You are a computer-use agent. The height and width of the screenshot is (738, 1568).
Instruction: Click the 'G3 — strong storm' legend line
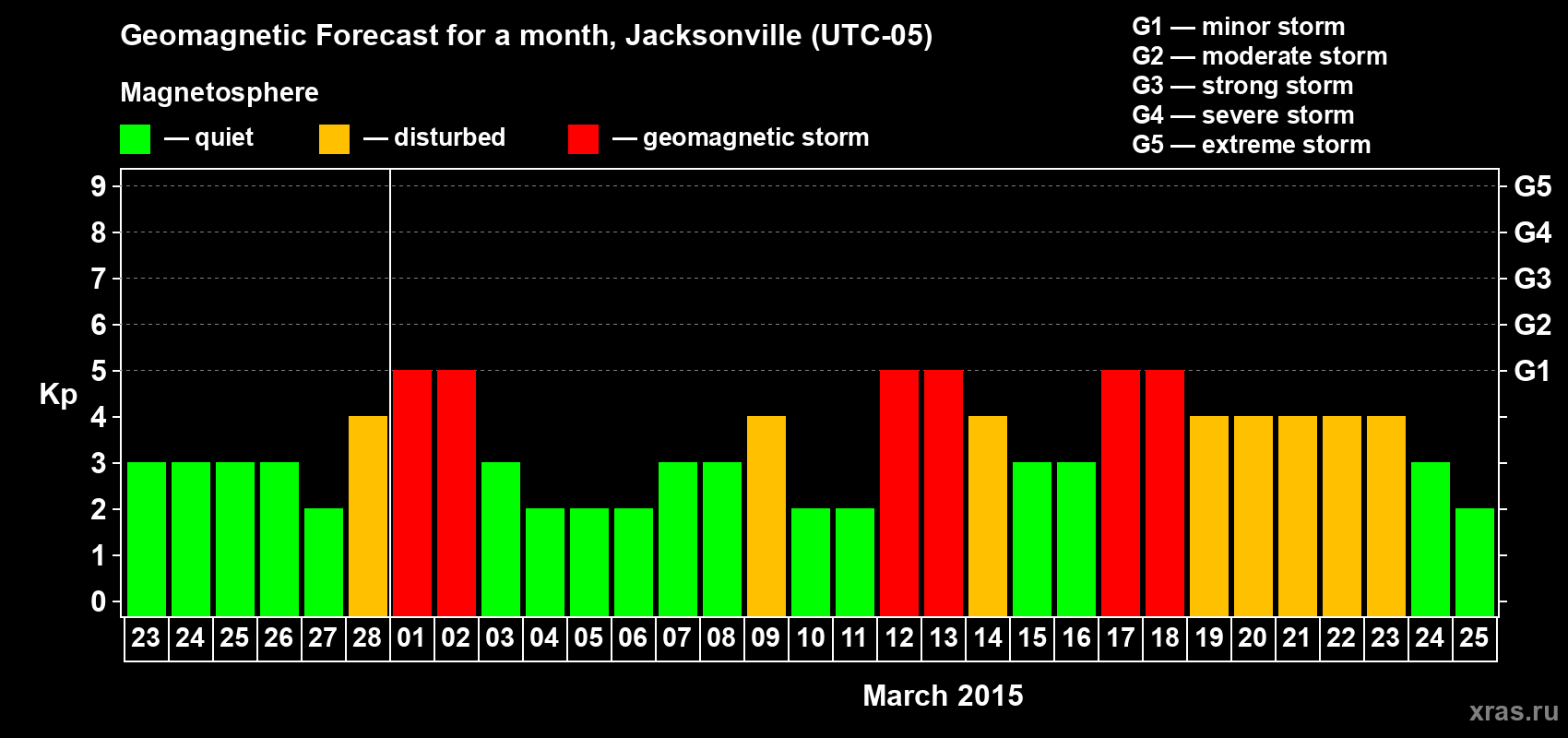[1242, 86]
